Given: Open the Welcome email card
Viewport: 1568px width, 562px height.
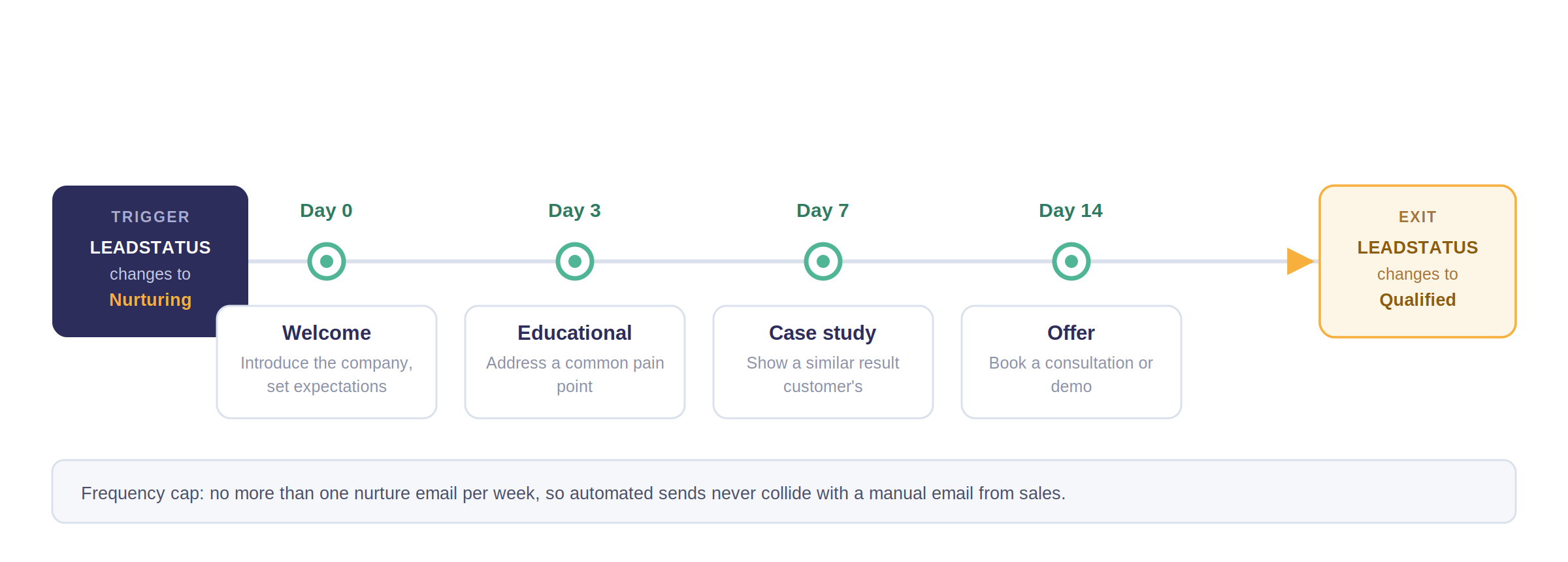Looking at the screenshot, I should pyautogui.click(x=327, y=362).
